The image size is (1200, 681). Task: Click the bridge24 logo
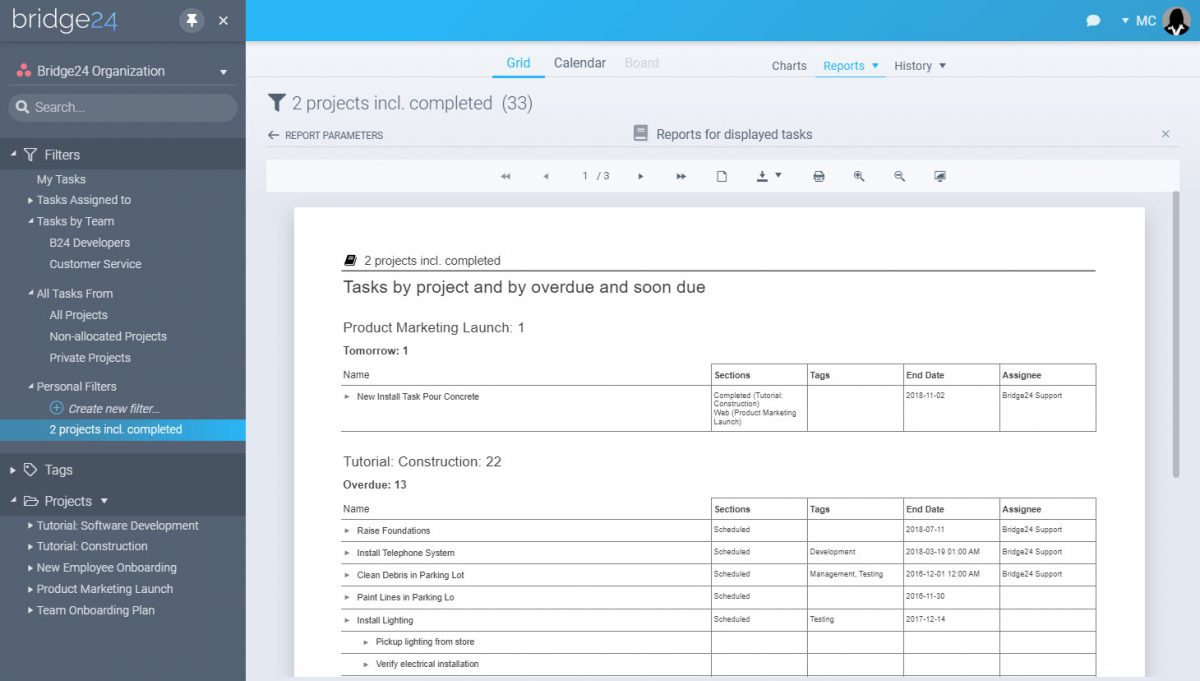click(65, 20)
